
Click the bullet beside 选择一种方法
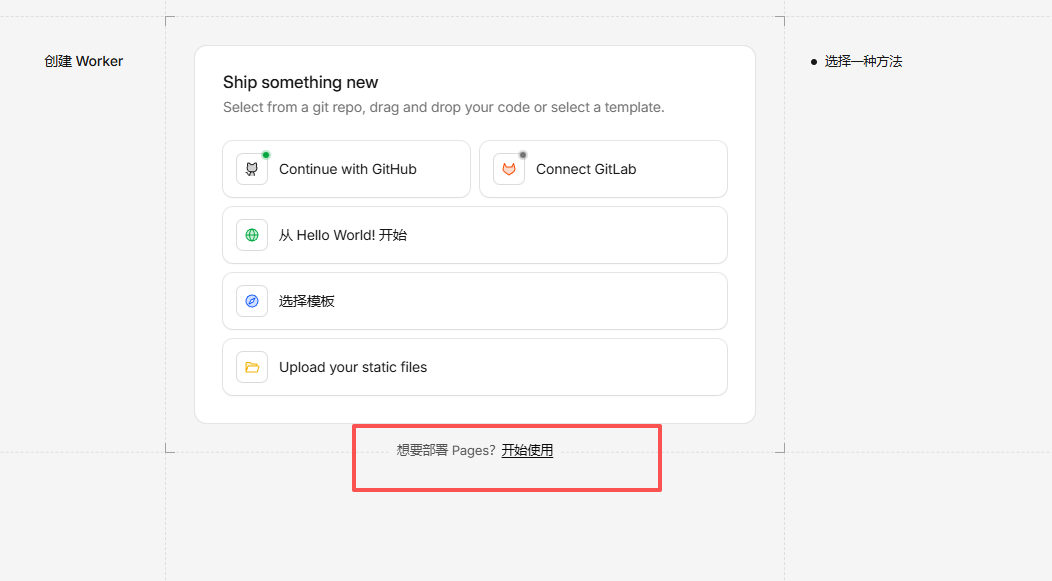[x=814, y=62]
